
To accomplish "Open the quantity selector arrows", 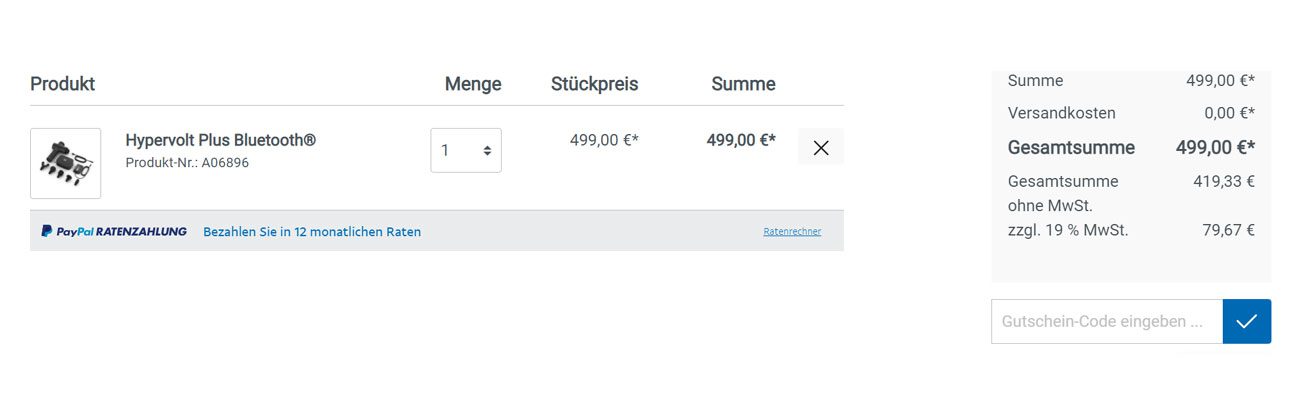I will pyautogui.click(x=487, y=150).
